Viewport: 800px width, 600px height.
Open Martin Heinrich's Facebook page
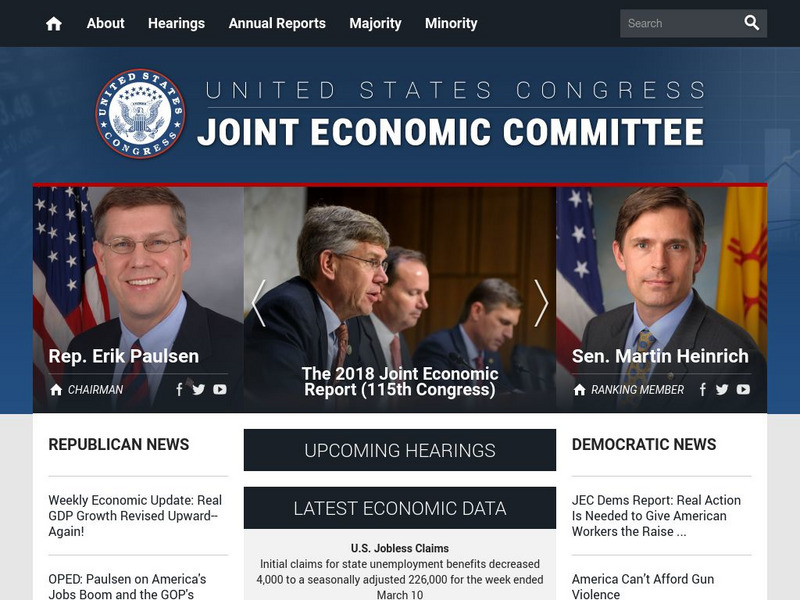(x=703, y=390)
